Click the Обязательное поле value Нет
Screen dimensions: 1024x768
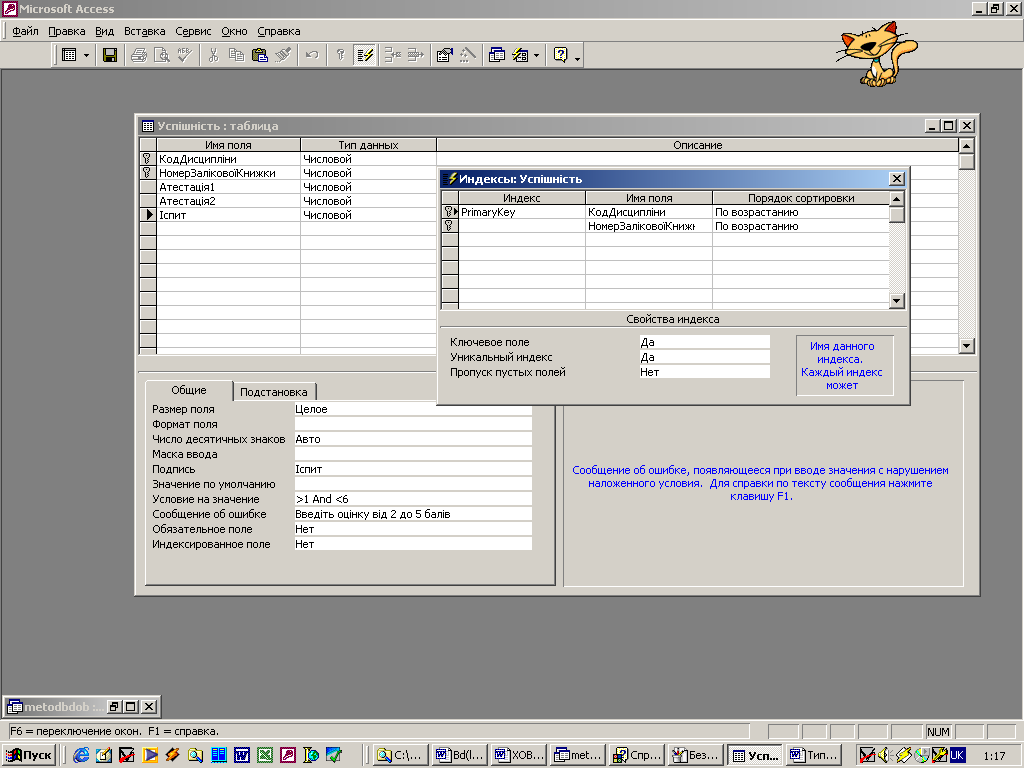(x=413, y=529)
